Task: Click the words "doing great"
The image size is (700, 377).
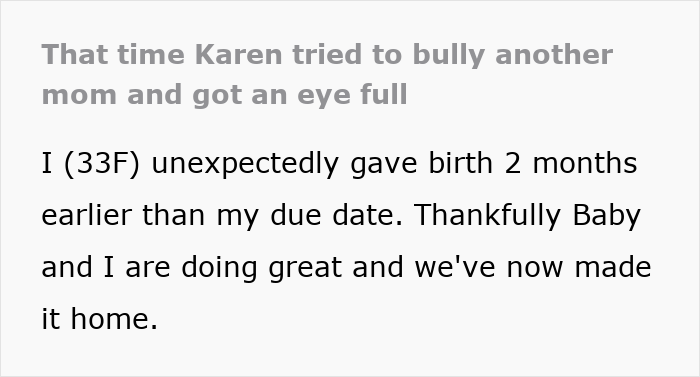Action: coord(261,267)
